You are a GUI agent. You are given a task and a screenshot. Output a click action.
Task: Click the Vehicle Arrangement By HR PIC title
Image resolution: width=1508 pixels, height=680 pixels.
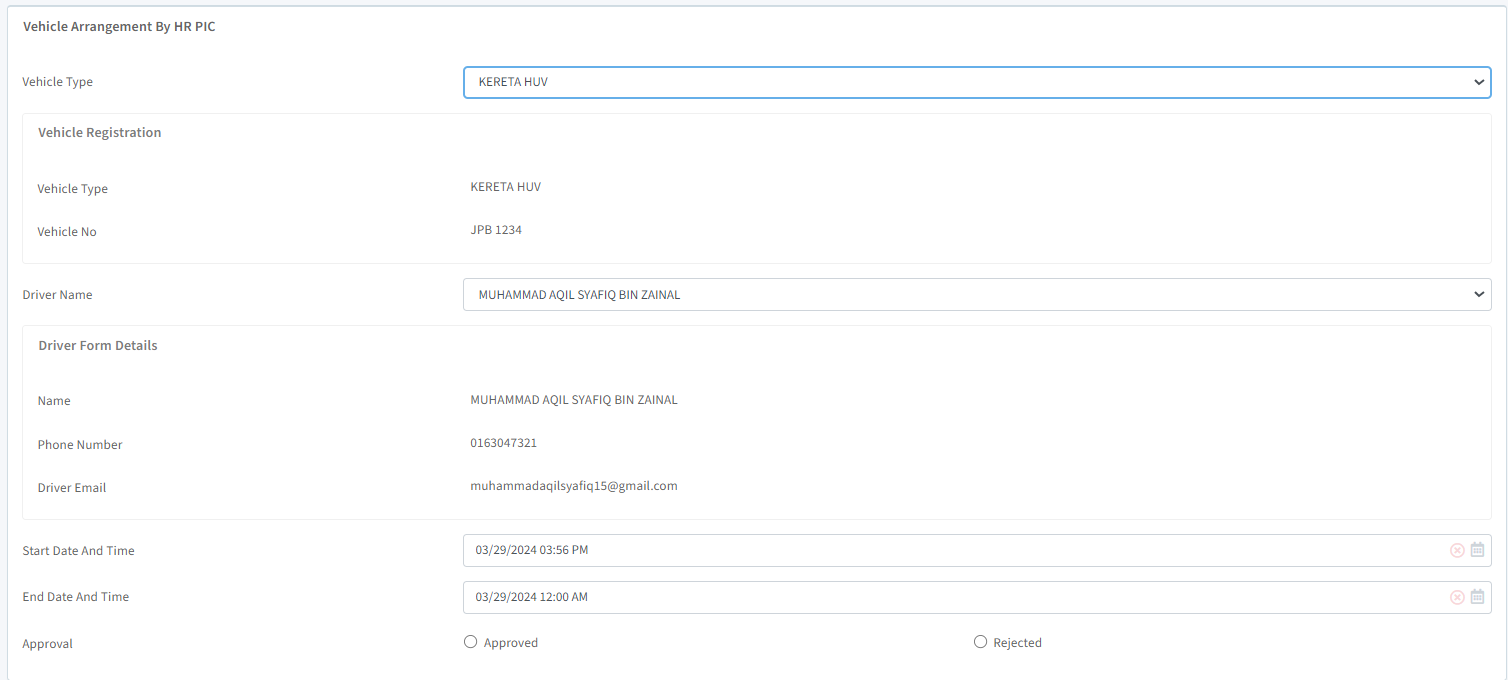click(x=119, y=27)
